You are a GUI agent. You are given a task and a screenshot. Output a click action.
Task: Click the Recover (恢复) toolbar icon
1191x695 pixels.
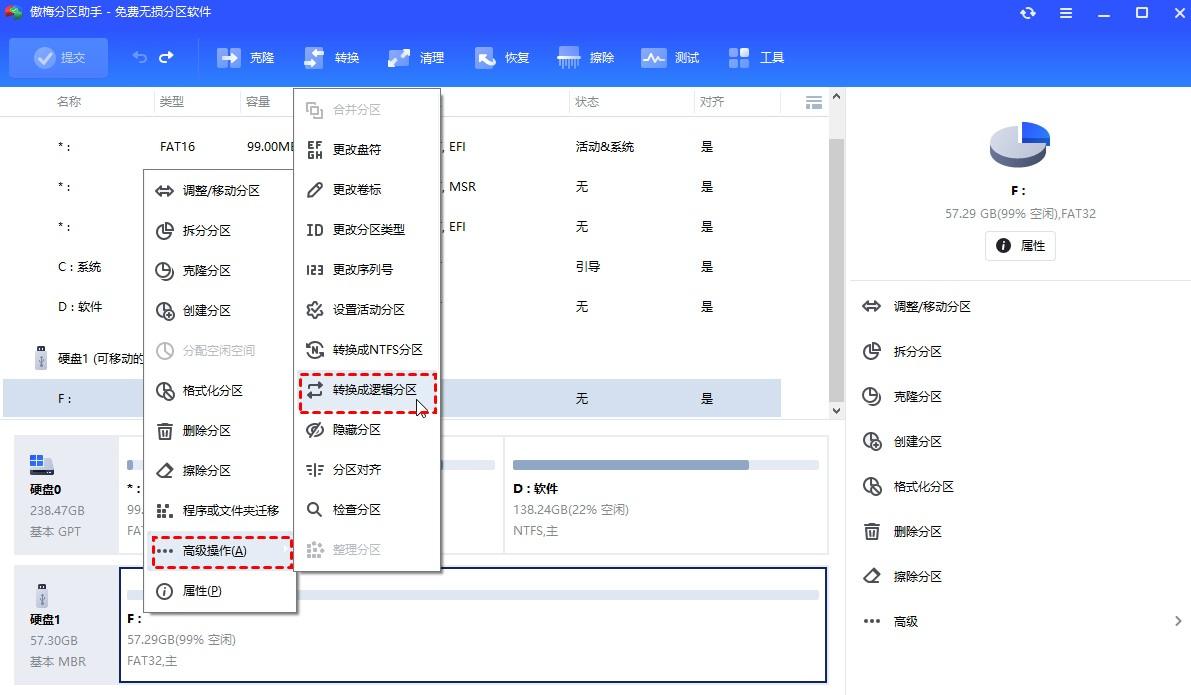click(x=502, y=57)
